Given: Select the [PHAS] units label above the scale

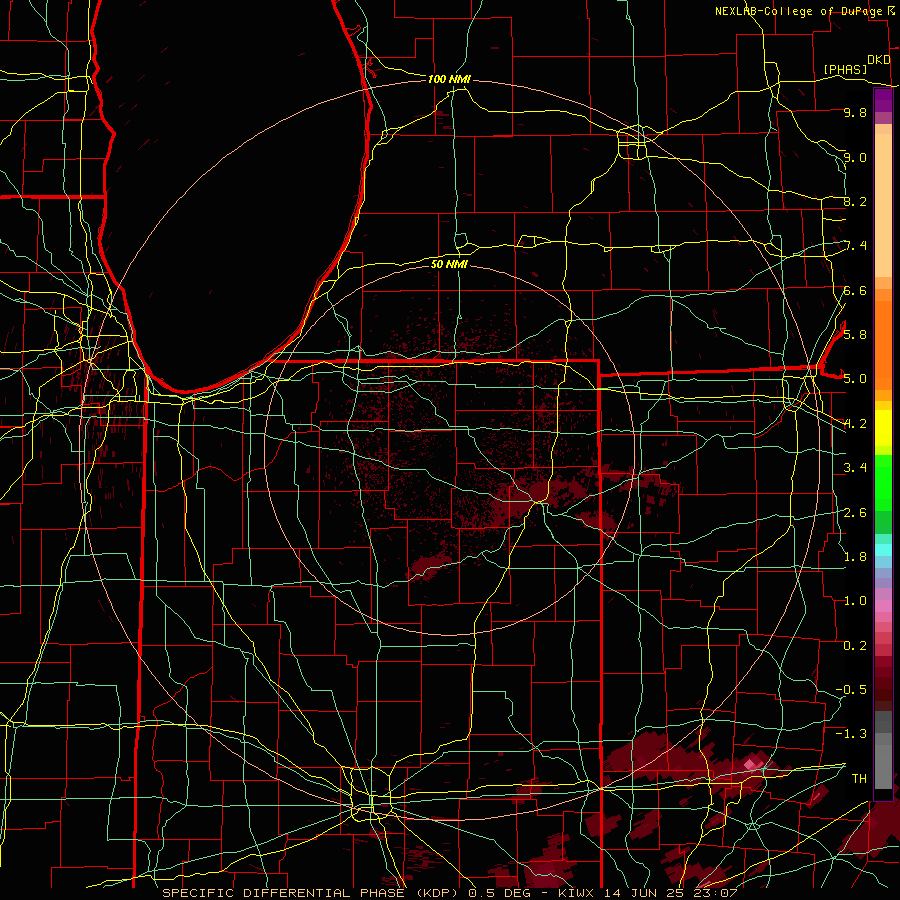Looking at the screenshot, I should 845,69.
